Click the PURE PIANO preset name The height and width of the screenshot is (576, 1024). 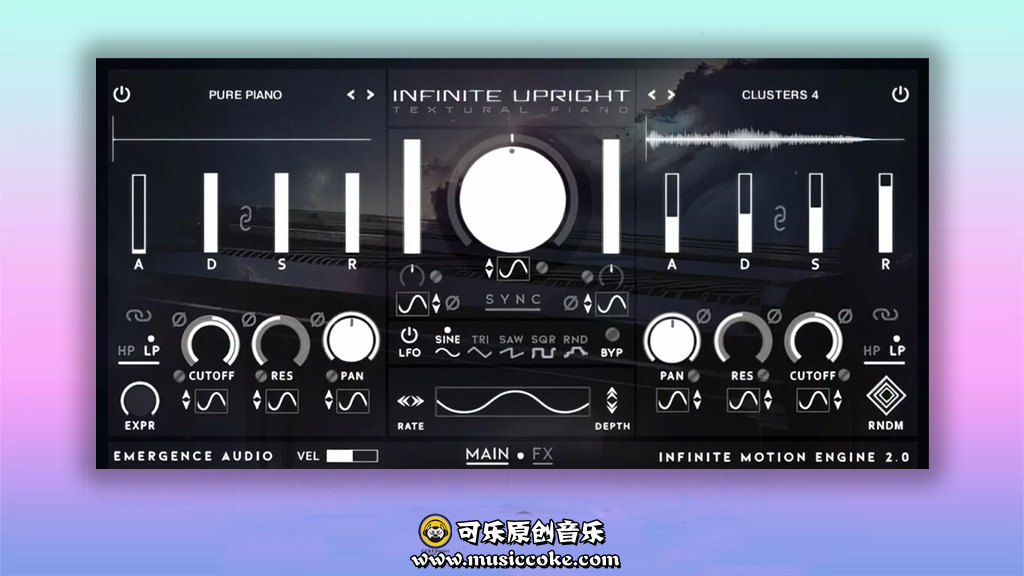[x=245, y=95]
